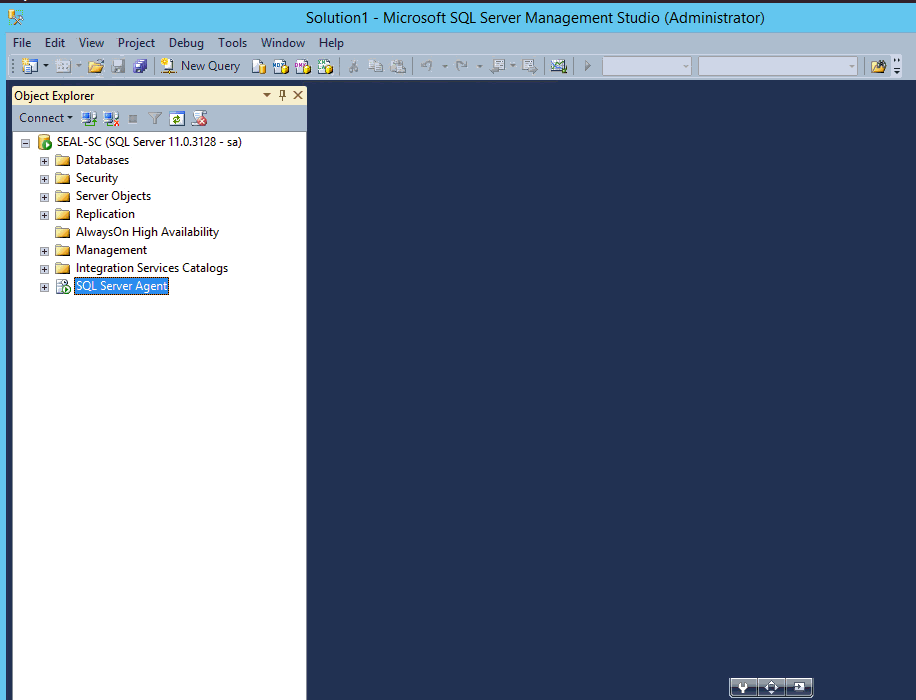Click the script icon with red X
This screenshot has width=916, height=700.
199,119
